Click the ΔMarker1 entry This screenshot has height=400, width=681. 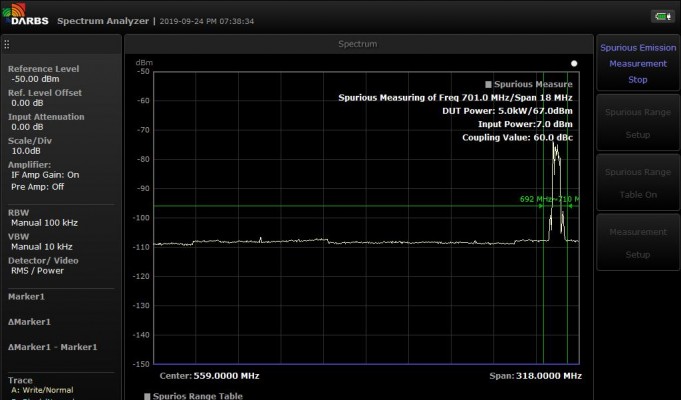[29, 322]
